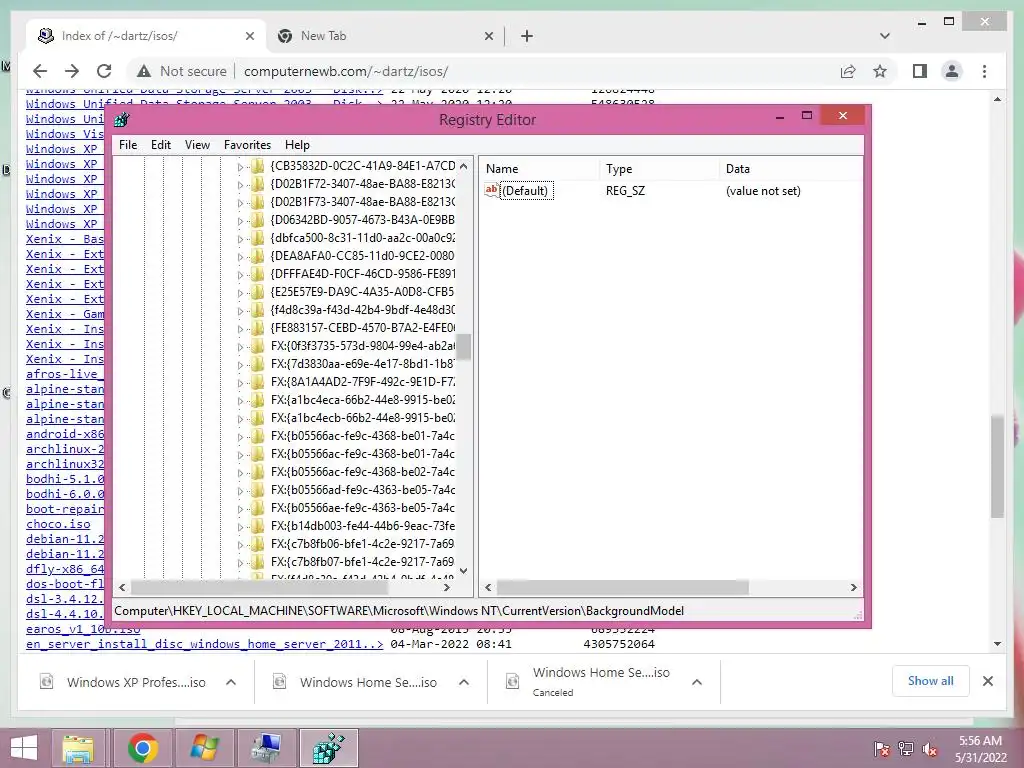Open options for Windows XP Profes....iso download
The height and width of the screenshot is (768, 1024).
click(x=231, y=682)
